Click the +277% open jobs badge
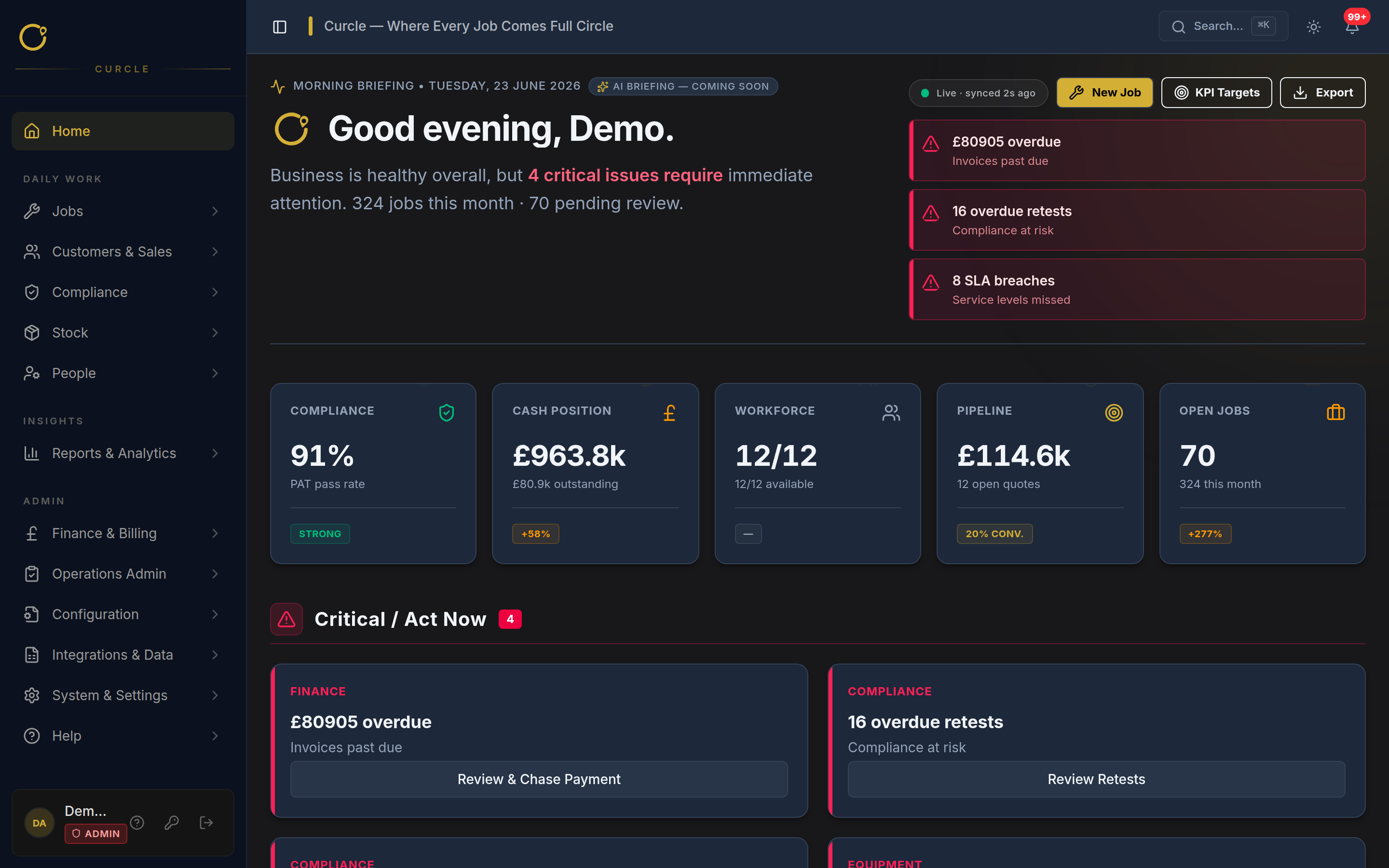Viewport: 1389px width, 868px height. [1205, 534]
